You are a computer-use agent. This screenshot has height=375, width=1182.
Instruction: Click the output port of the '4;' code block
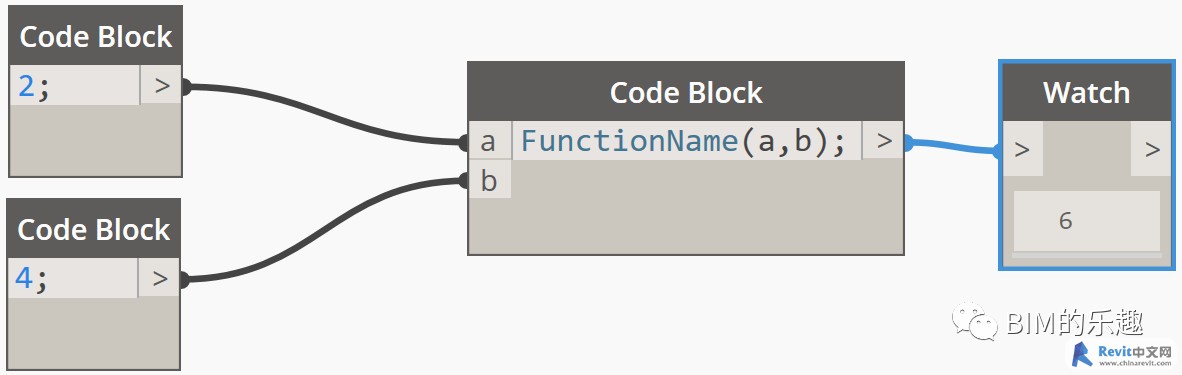tap(158, 278)
